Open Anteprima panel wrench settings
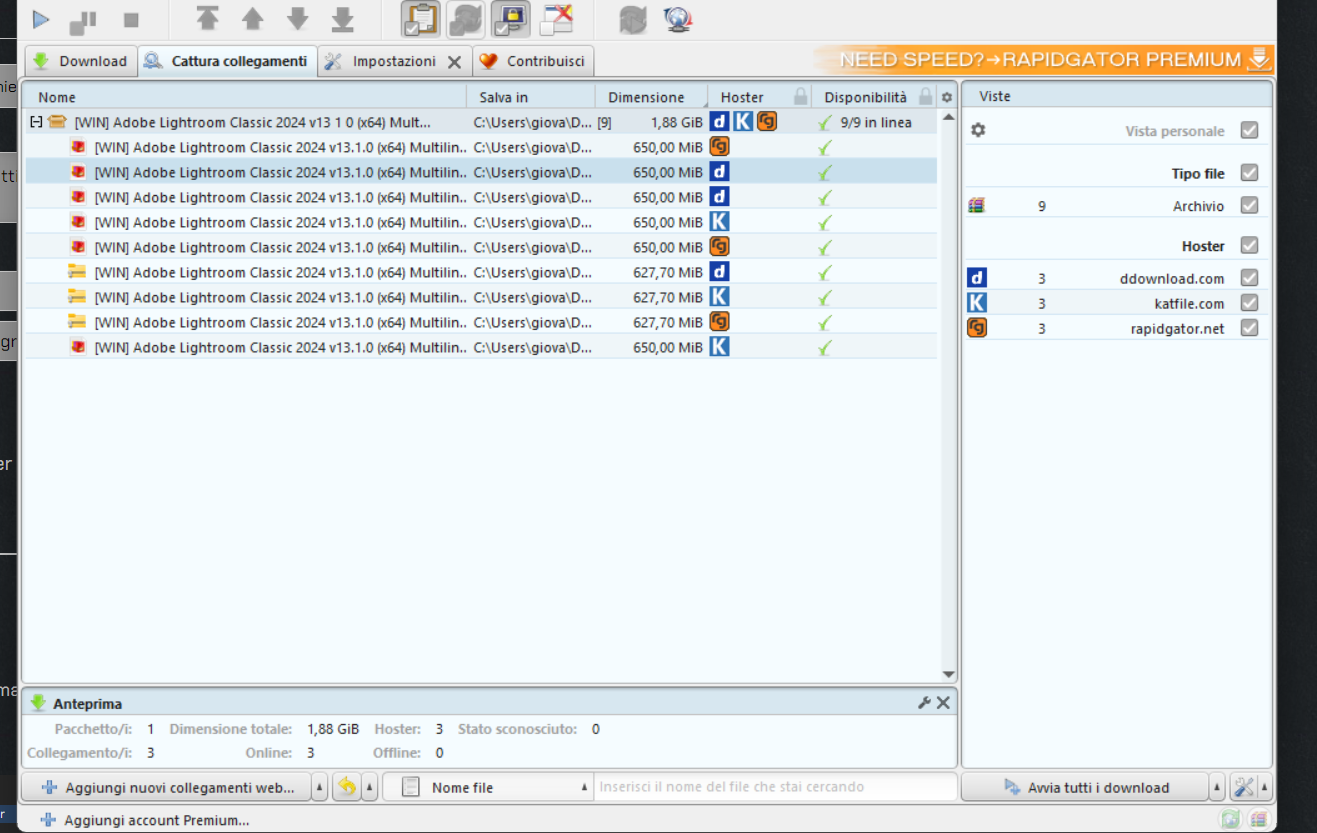Viewport: 1317px width, 833px height. 924,703
